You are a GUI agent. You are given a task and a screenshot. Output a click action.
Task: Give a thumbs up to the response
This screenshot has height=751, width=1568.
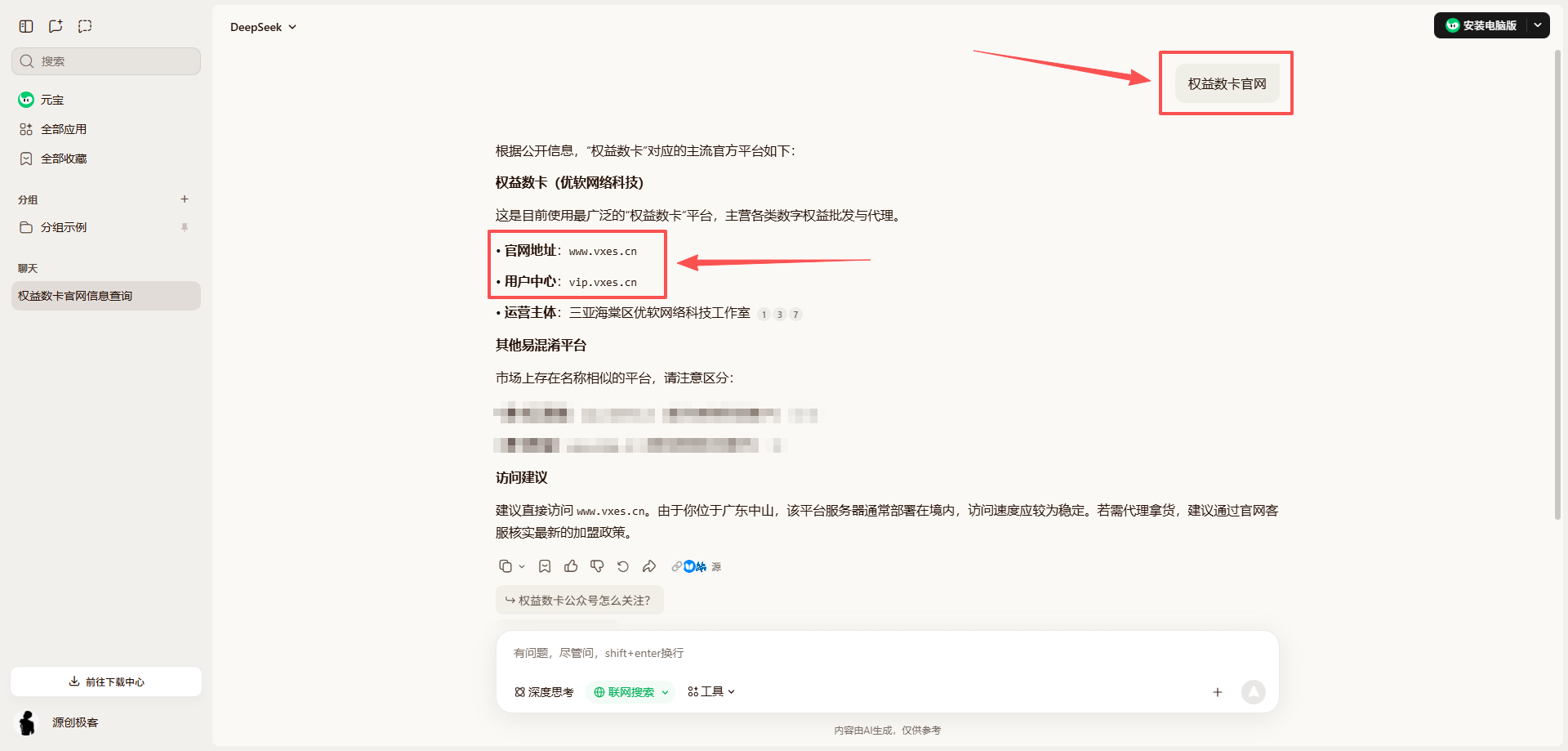point(571,565)
